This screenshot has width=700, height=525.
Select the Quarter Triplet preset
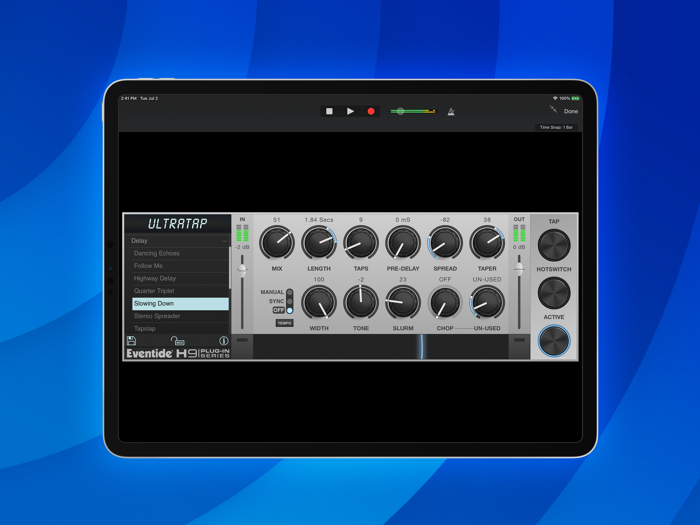[180, 291]
